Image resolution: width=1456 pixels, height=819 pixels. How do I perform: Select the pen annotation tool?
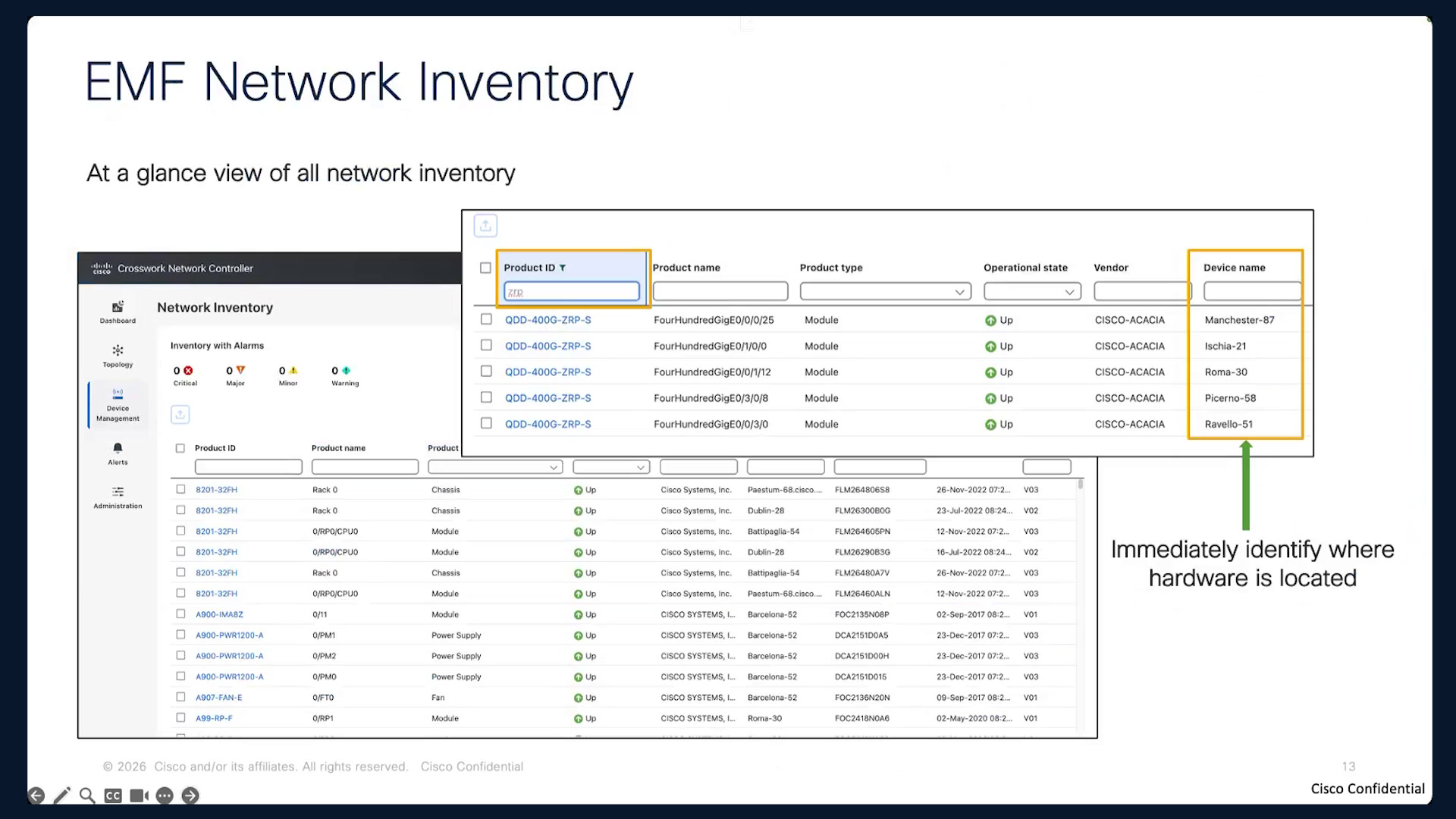[62, 795]
